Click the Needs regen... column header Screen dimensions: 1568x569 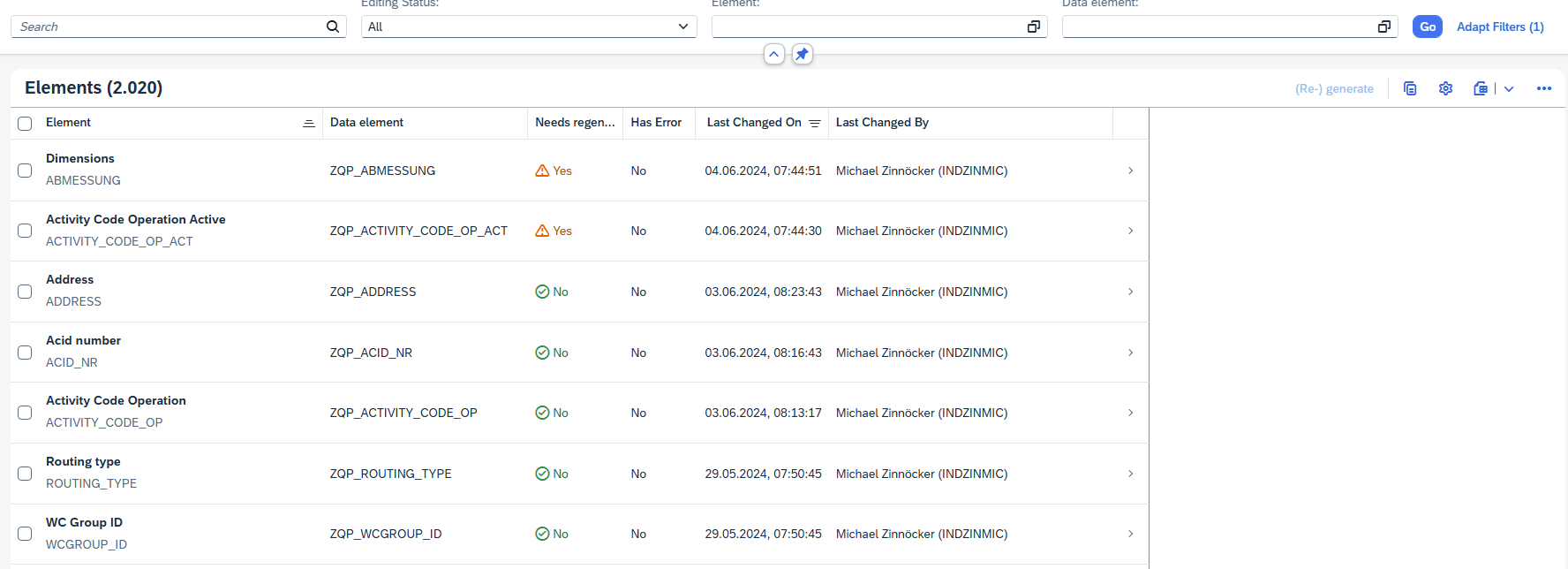click(575, 123)
